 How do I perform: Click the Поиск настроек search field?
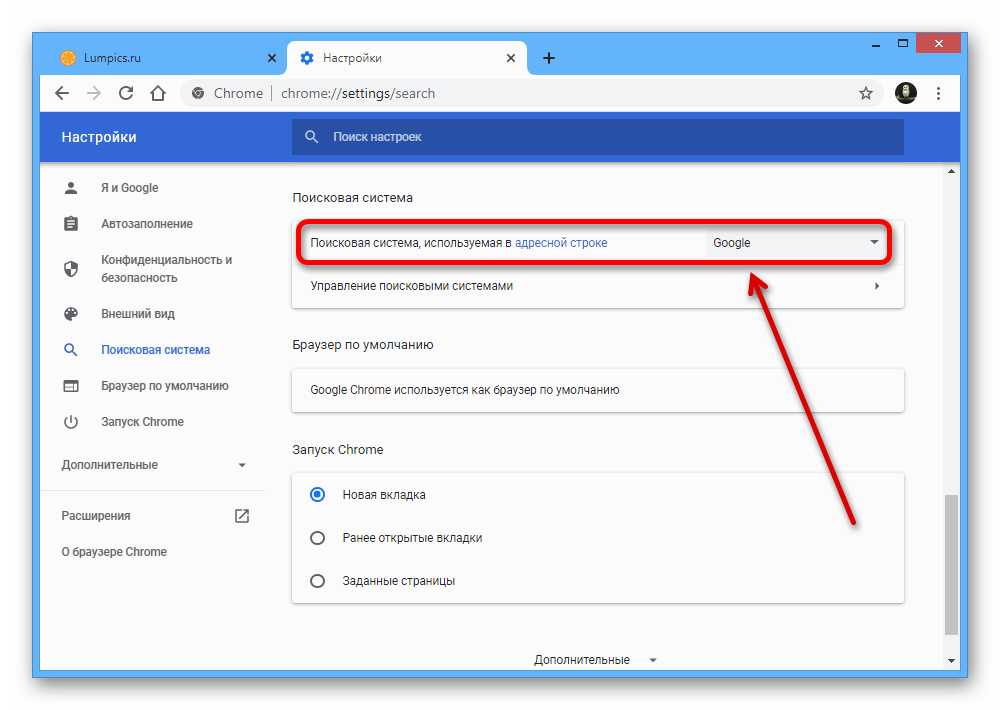(598, 137)
